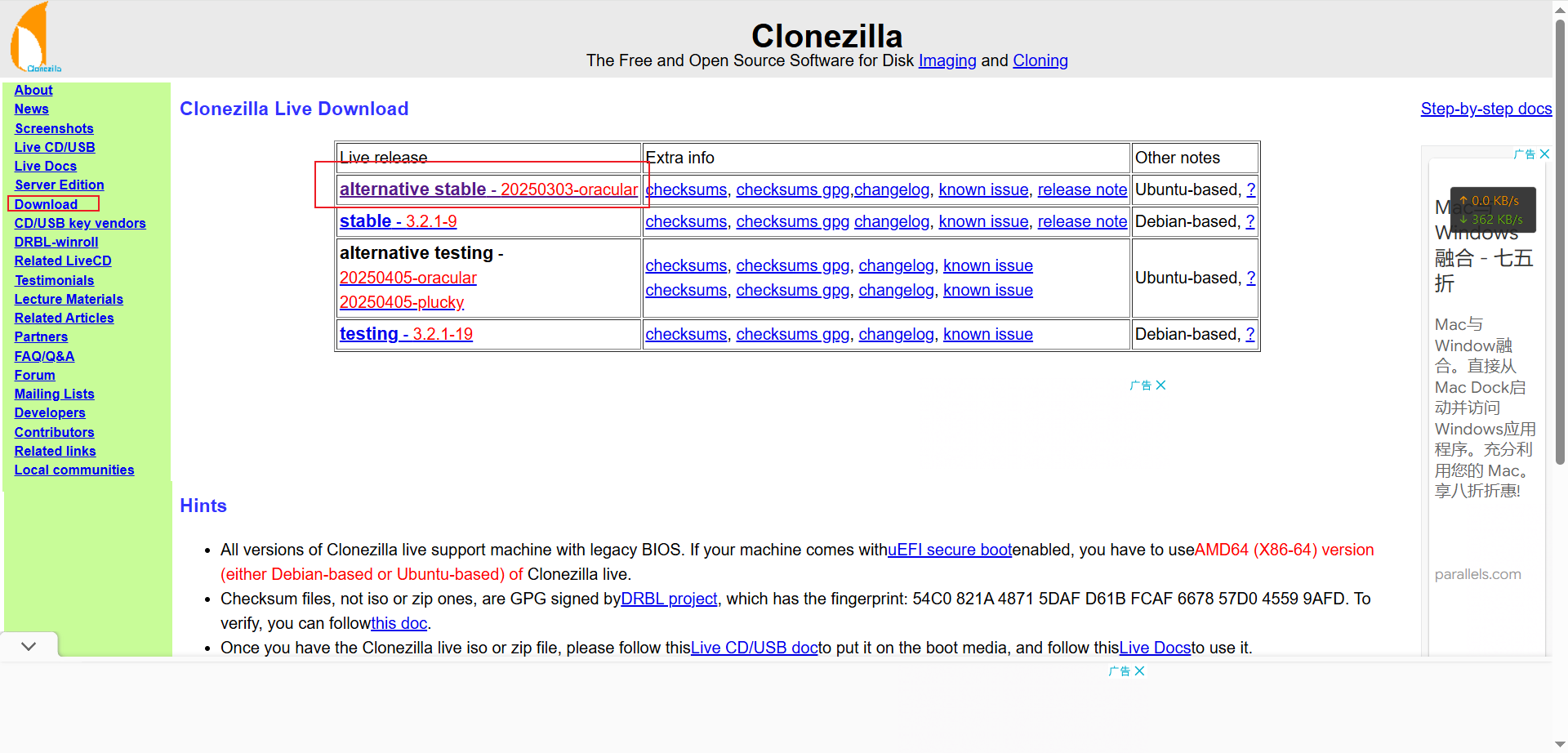Open Related LiveCD link
The height and width of the screenshot is (753, 1568).
point(63,261)
